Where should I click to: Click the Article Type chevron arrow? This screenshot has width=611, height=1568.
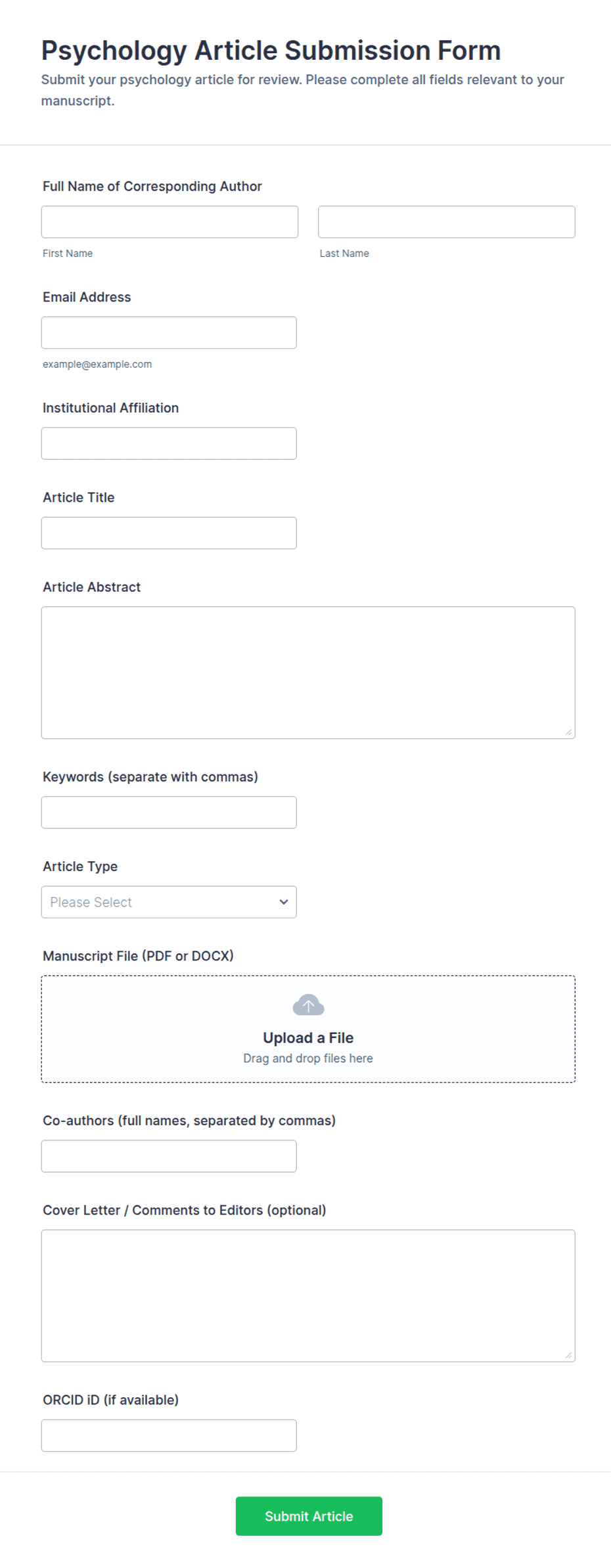pyautogui.click(x=283, y=902)
